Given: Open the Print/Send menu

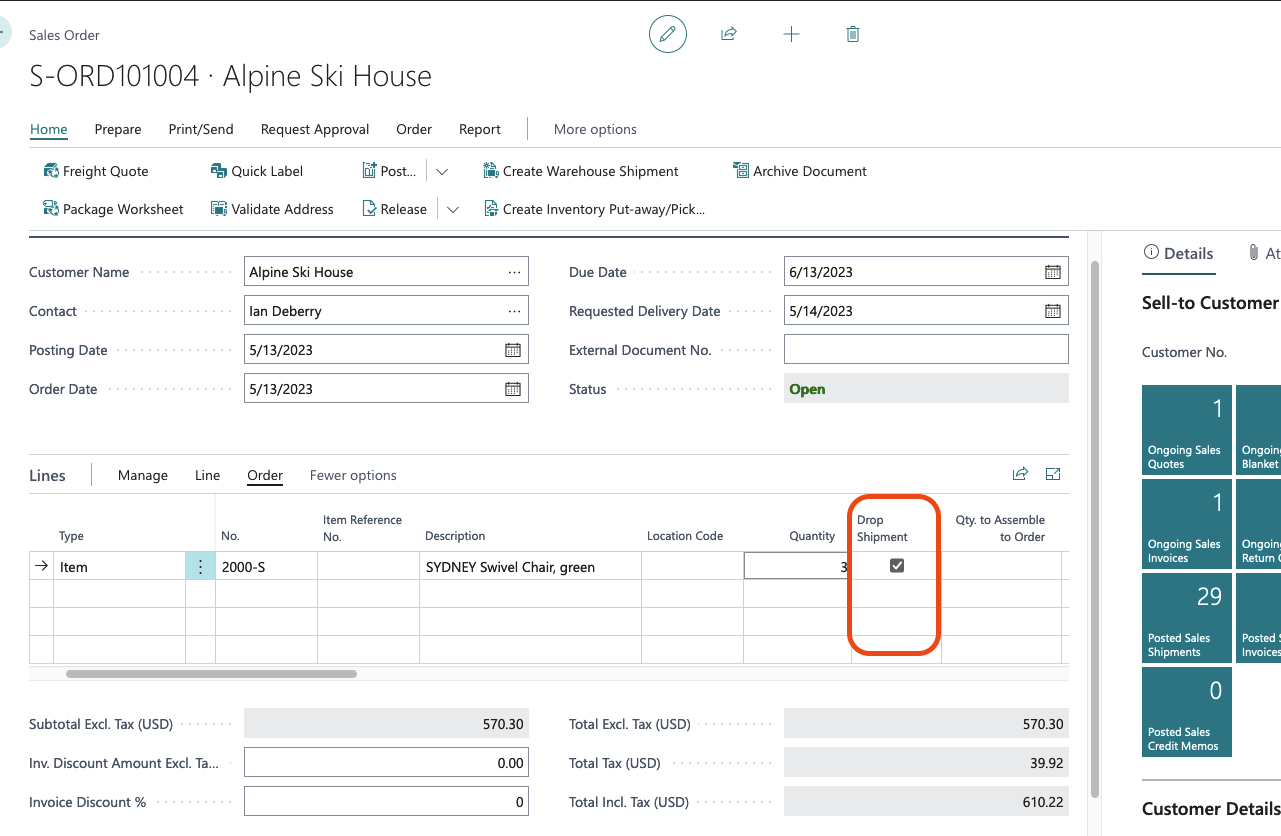Looking at the screenshot, I should click(201, 129).
